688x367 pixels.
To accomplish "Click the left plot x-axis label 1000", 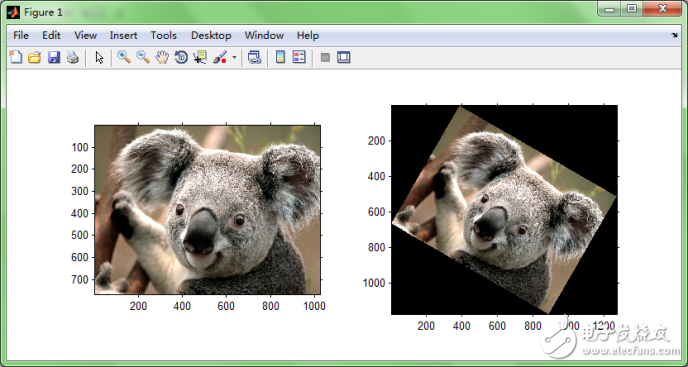I will [x=314, y=306].
